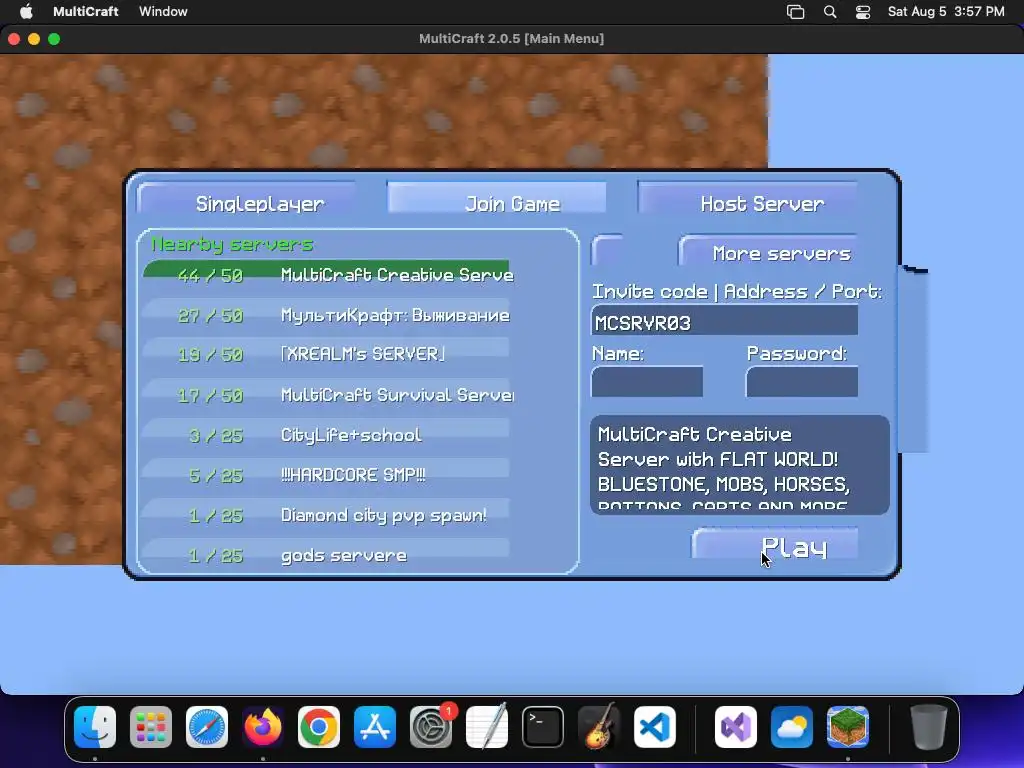Select MultiCraft Creative Server row
This screenshot has height=768, width=1024.
327,274
